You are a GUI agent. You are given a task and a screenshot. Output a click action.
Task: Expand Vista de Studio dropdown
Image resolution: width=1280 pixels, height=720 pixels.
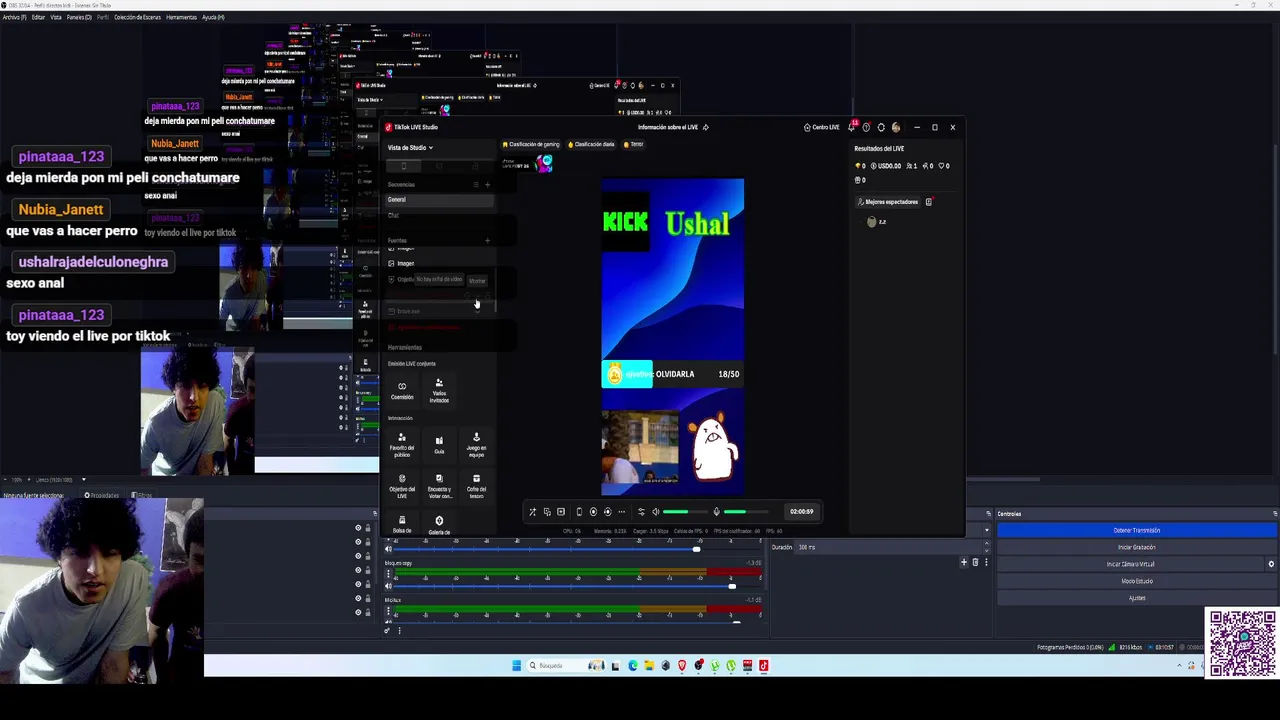[410, 148]
